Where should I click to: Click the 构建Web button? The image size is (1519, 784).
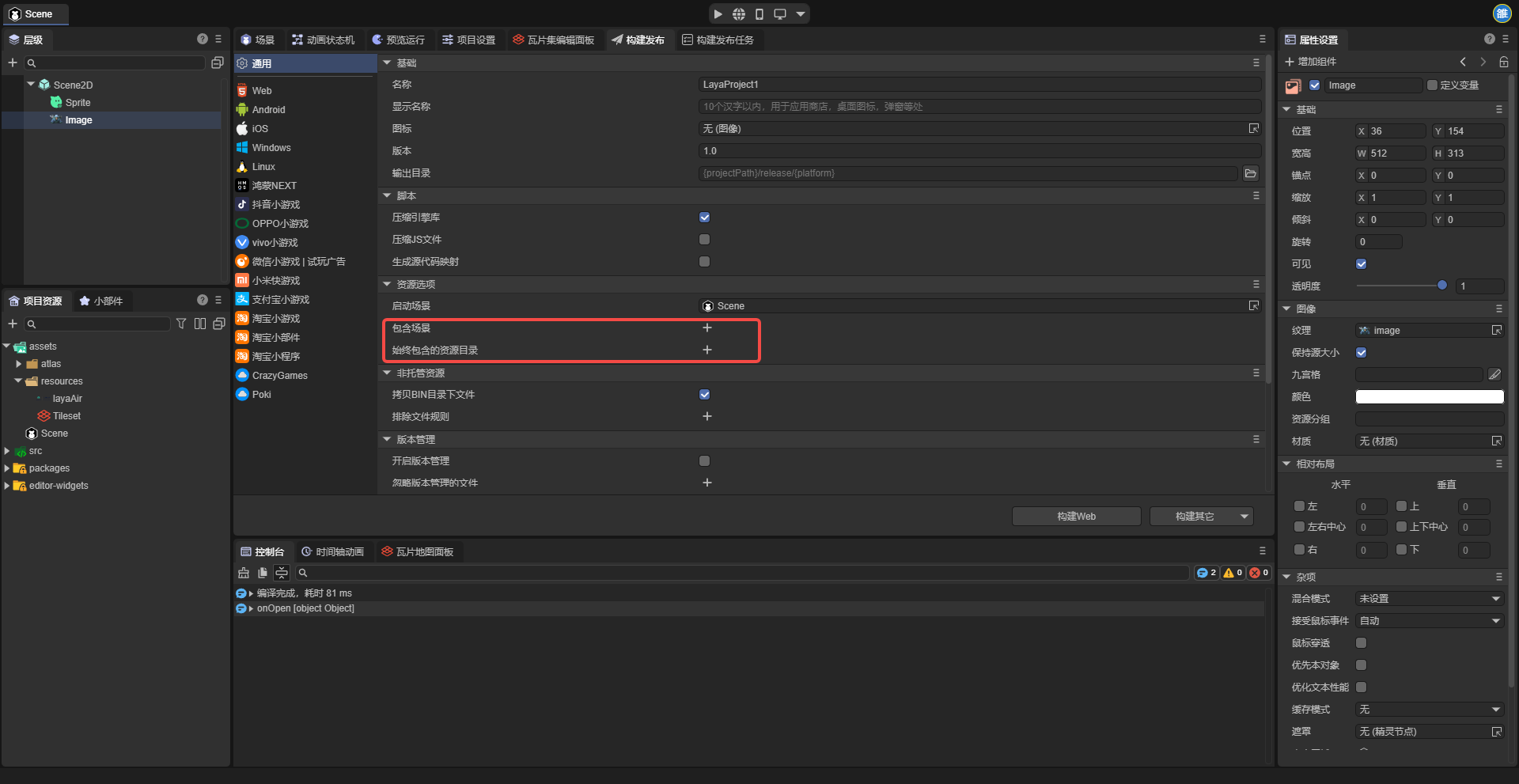1076,517
